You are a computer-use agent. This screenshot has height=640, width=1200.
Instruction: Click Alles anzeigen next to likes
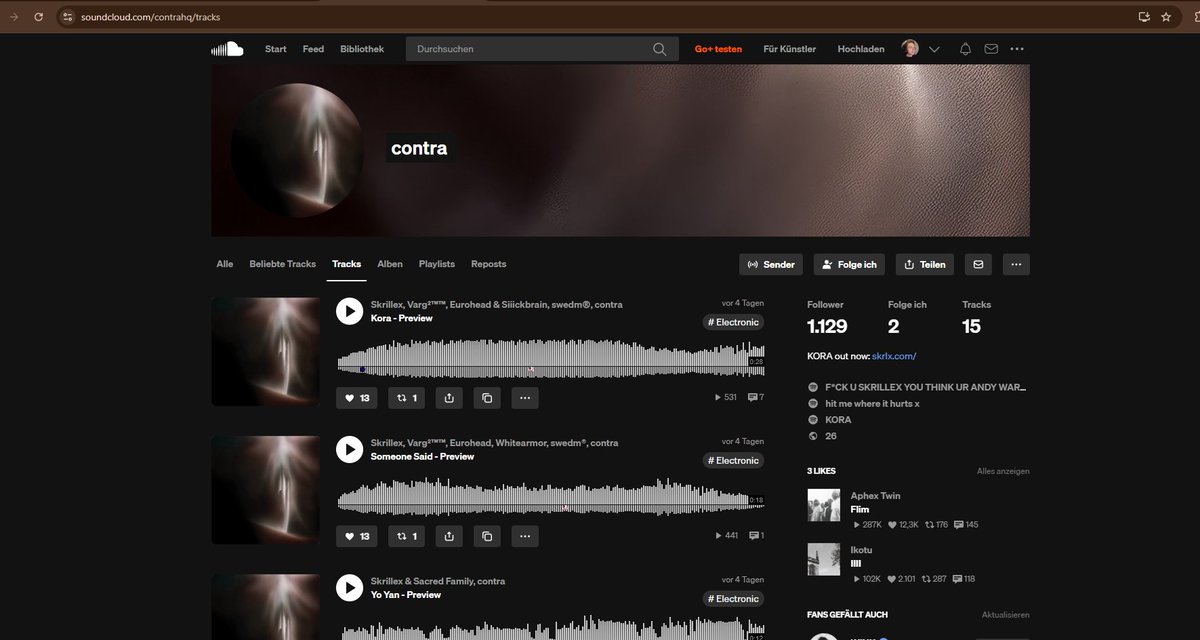click(1003, 471)
